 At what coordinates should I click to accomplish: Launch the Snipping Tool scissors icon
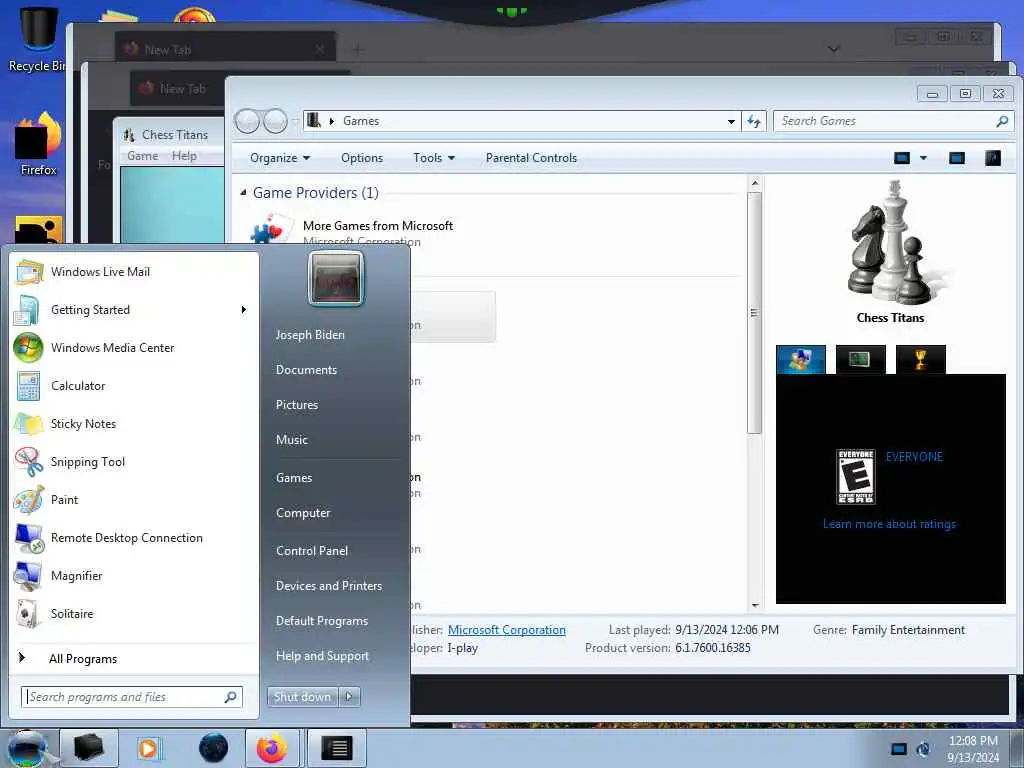[28, 462]
